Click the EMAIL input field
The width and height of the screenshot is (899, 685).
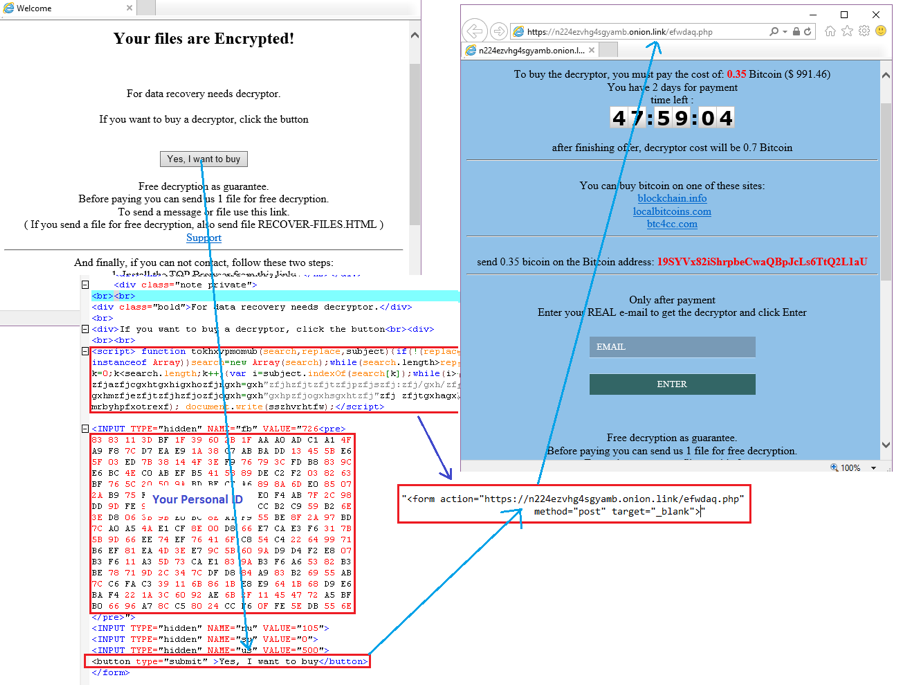click(672, 347)
